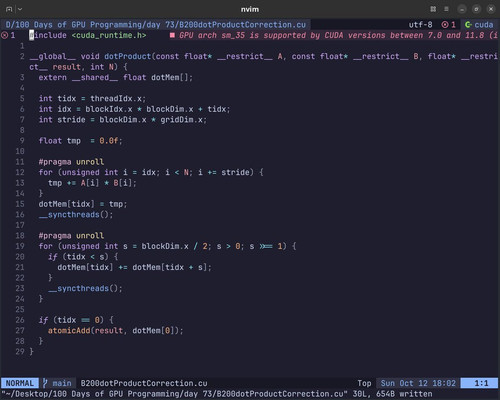Click __syncthreads() on line 16
Image resolution: width=500 pixels, height=400 pixels.
[x=76, y=215]
